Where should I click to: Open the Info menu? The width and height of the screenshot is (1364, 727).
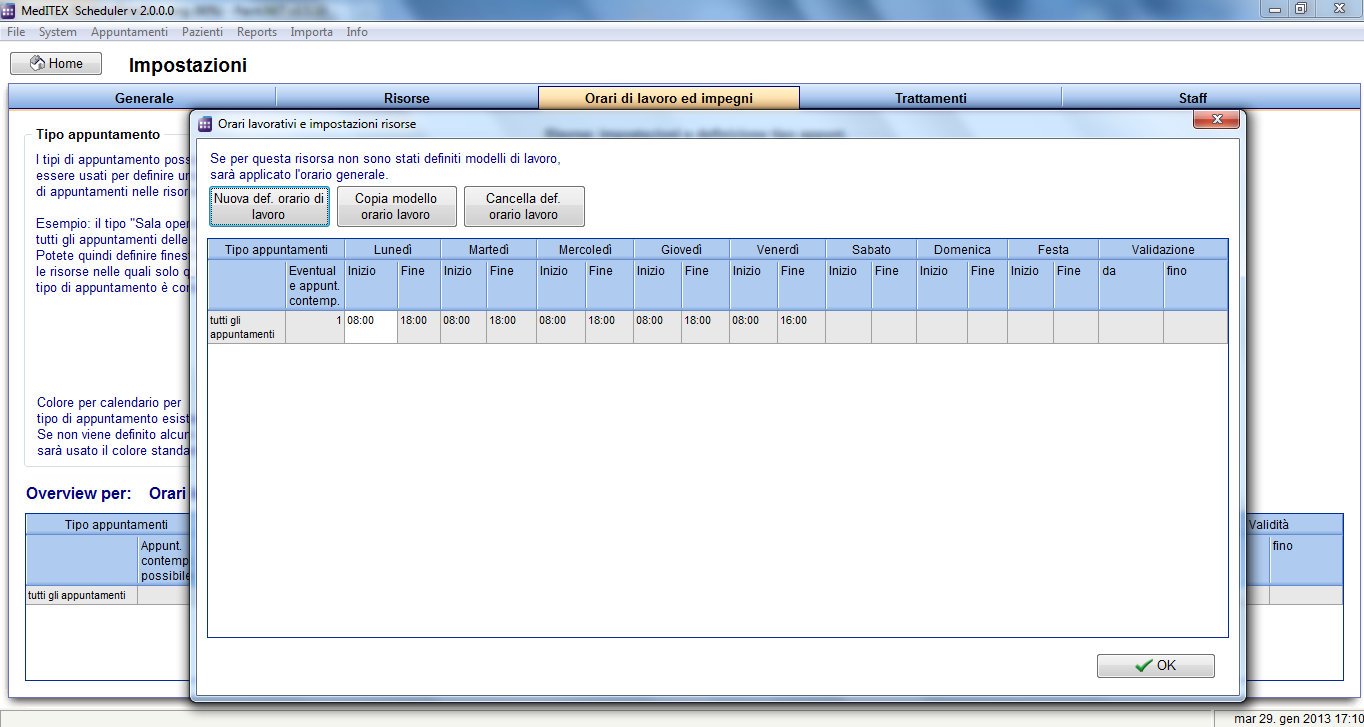(357, 32)
